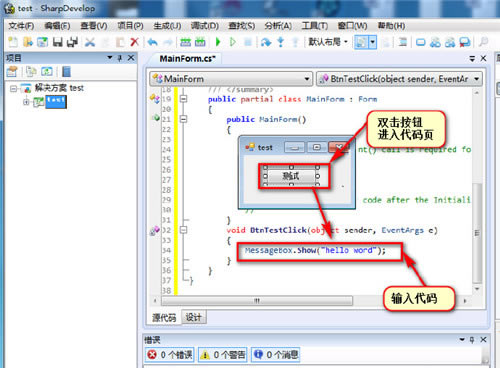Click the Stop debugging square icon

[248, 42]
